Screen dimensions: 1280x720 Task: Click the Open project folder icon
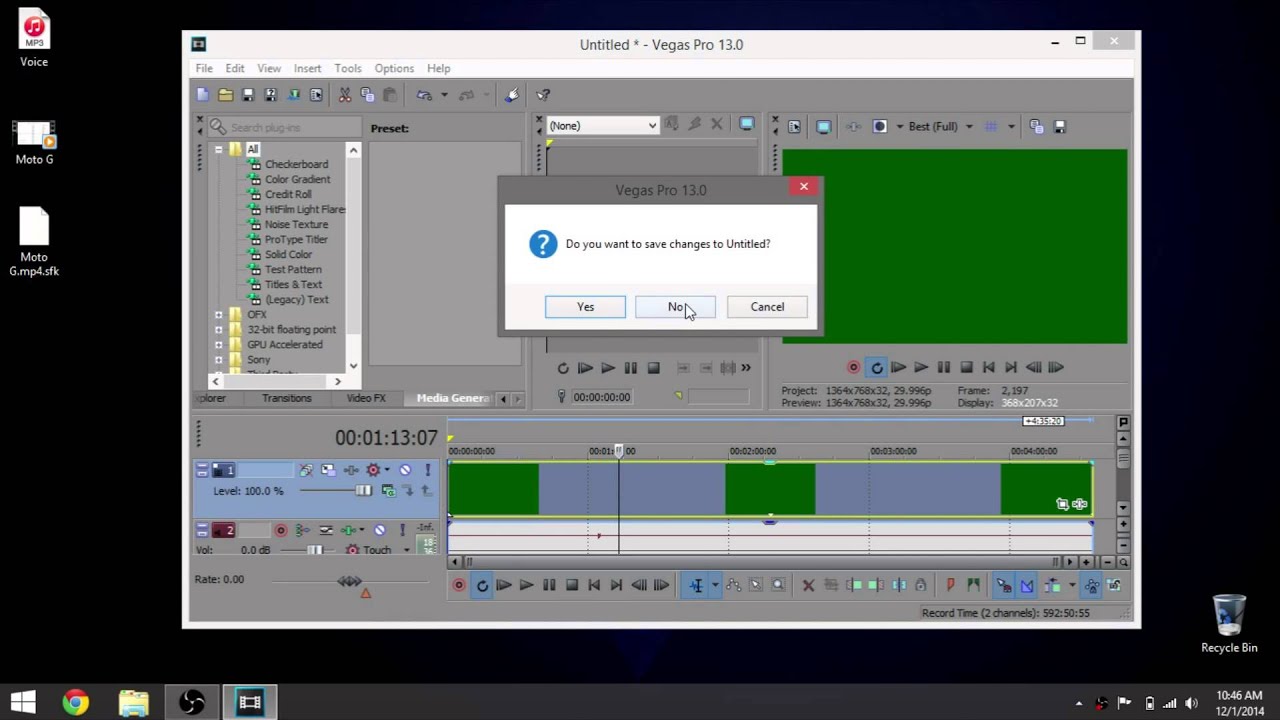tap(225, 95)
